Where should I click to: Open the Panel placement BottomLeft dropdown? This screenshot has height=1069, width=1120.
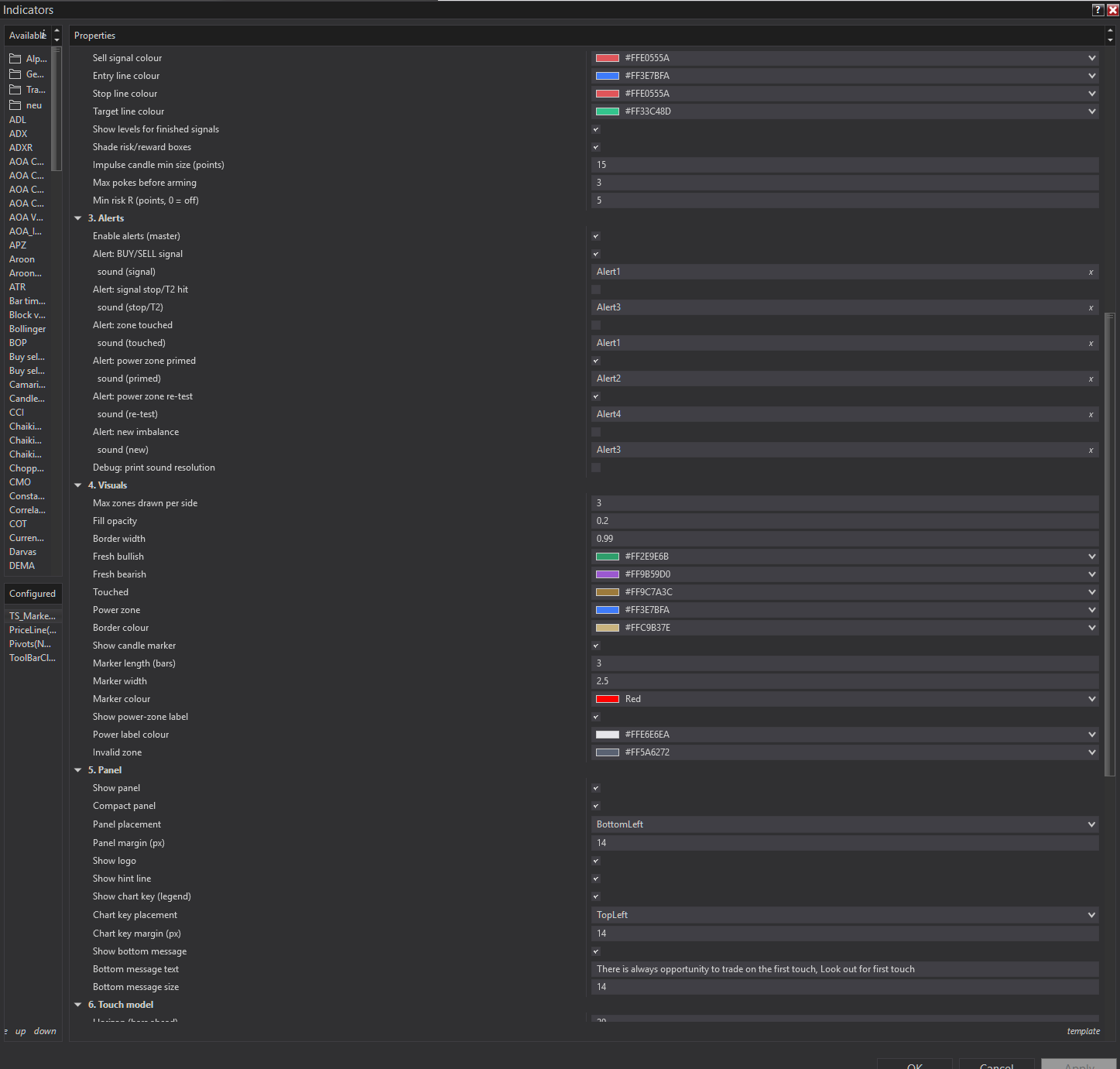(845, 824)
